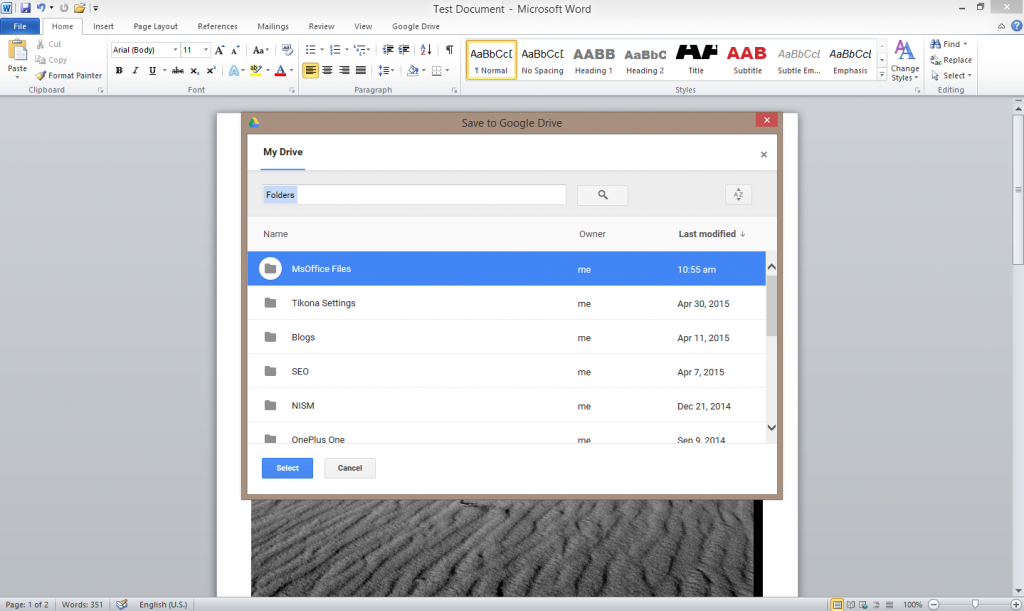Screen dimensions: 1024x611
Task: Click the zoom slider handle in status bar
Action: click(x=975, y=604)
